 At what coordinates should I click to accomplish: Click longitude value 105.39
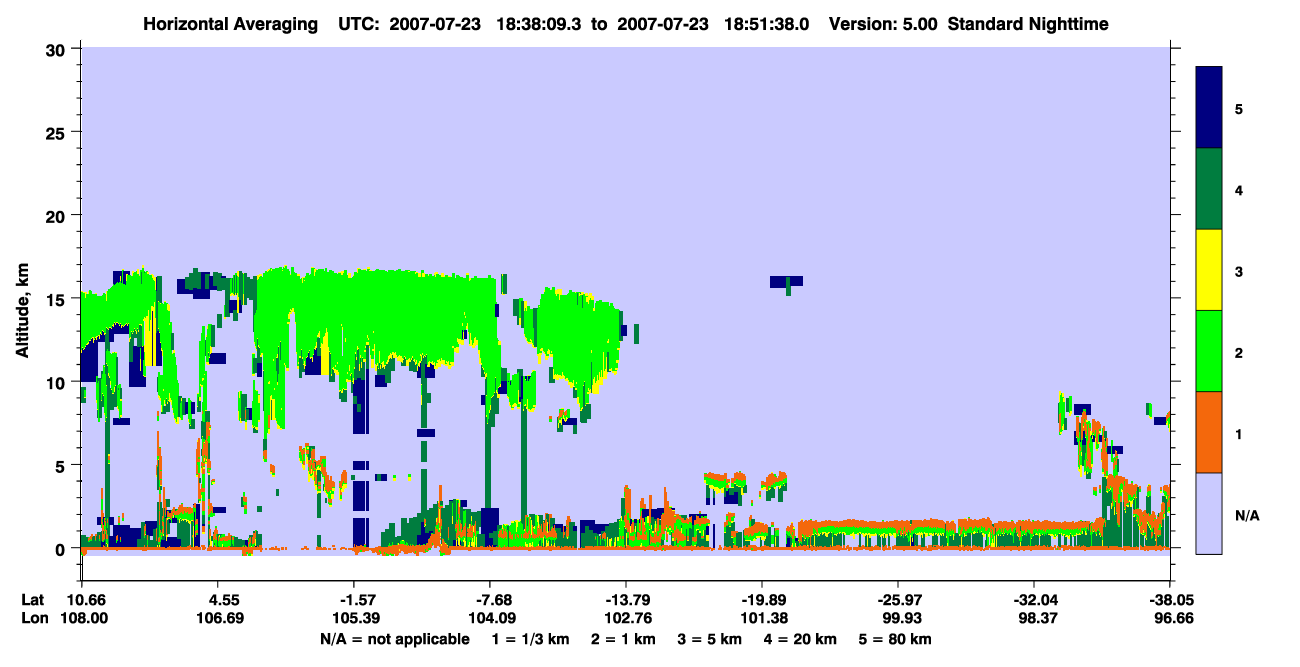pyautogui.click(x=353, y=618)
